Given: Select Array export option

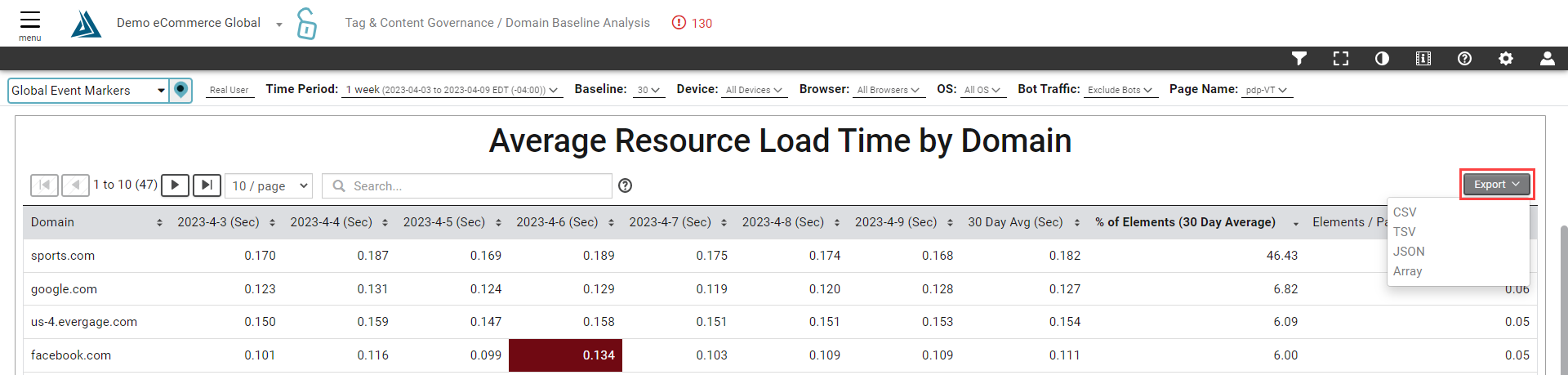Looking at the screenshot, I should [1407, 270].
